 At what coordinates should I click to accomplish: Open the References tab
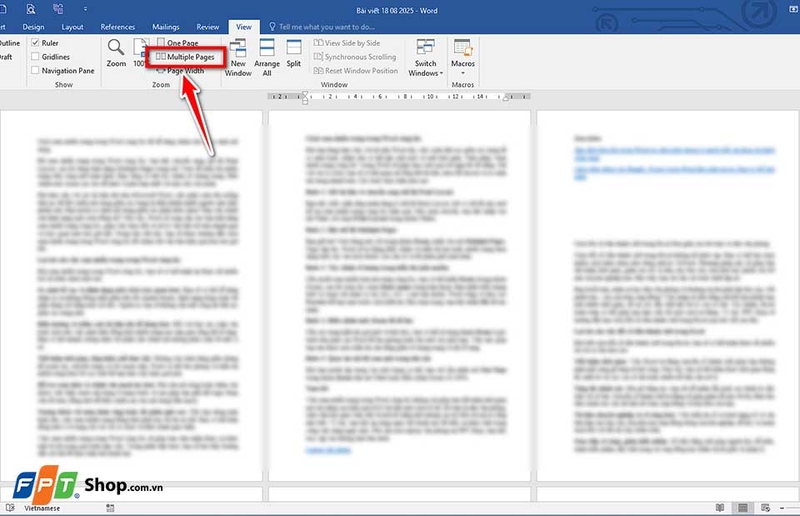coord(117,27)
